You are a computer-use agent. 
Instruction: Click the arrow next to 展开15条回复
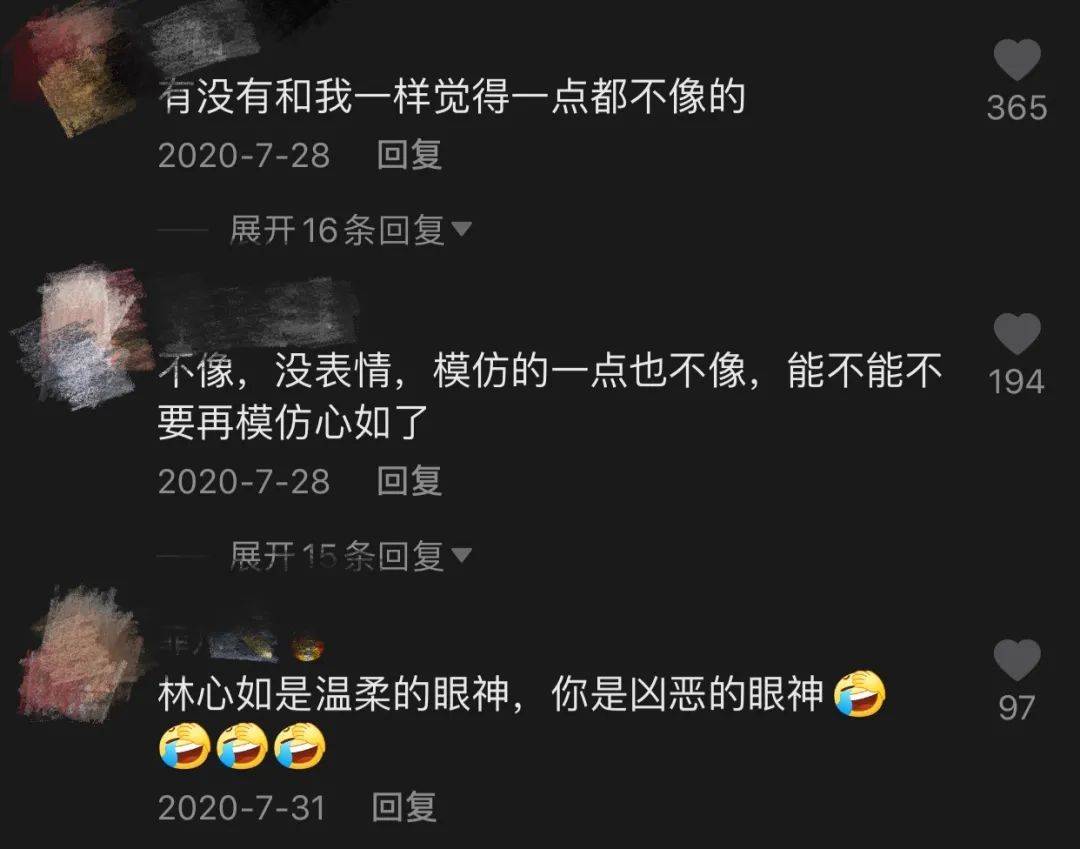coord(461,554)
